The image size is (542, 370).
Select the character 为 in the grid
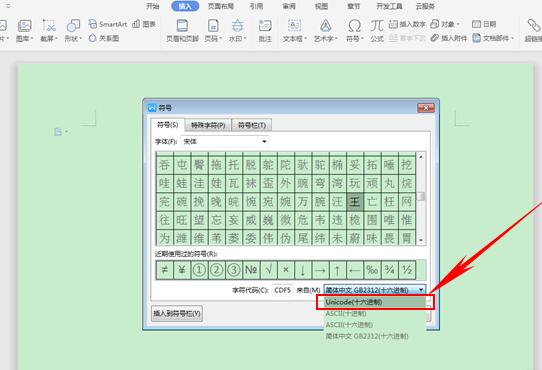[165, 238]
